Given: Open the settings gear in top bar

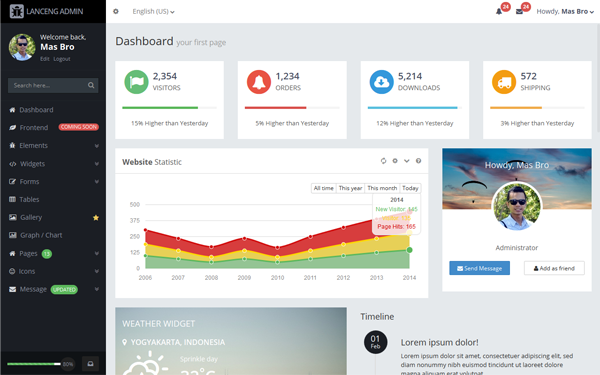Looking at the screenshot, I should tap(116, 11).
